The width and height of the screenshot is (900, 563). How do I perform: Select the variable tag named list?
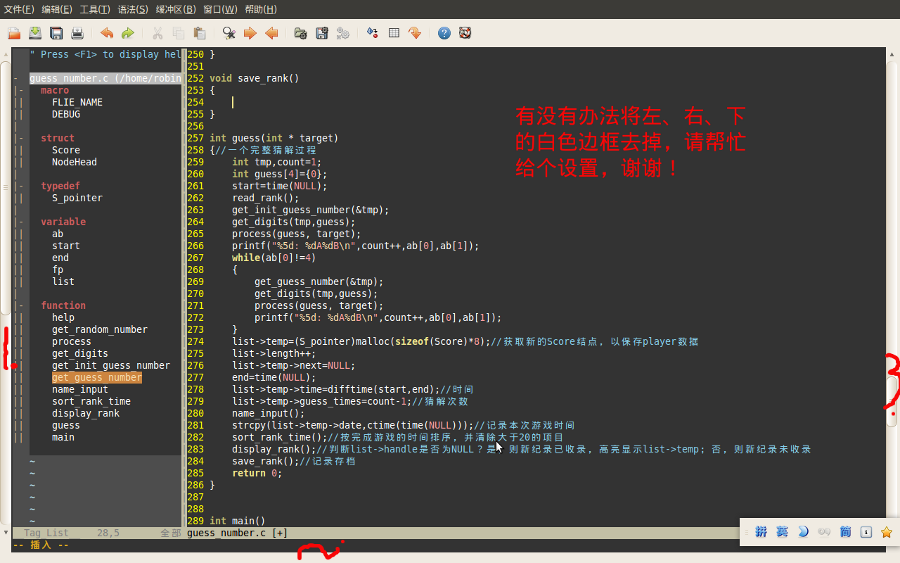63,281
